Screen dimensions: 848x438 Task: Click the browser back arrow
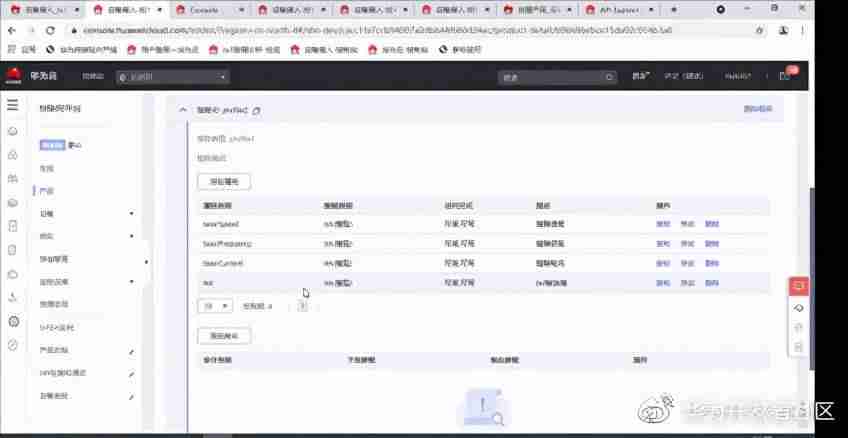12,31
